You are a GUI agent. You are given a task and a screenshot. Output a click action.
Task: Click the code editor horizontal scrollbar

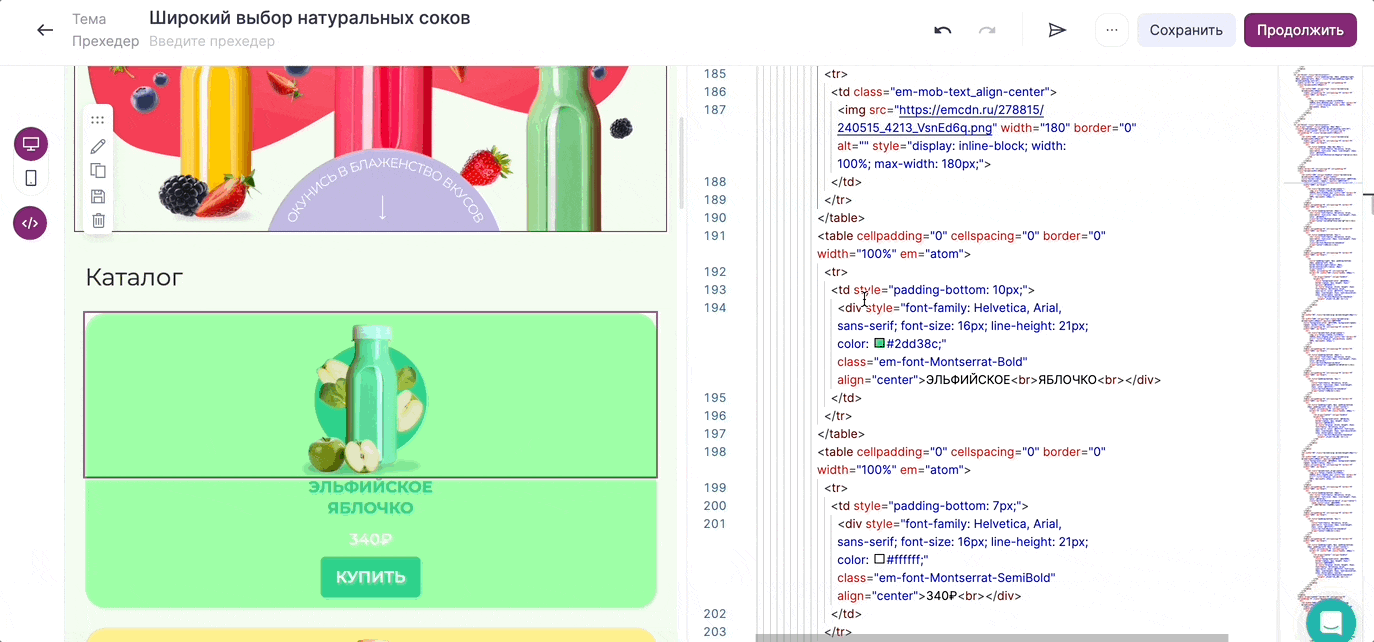(x=991, y=637)
